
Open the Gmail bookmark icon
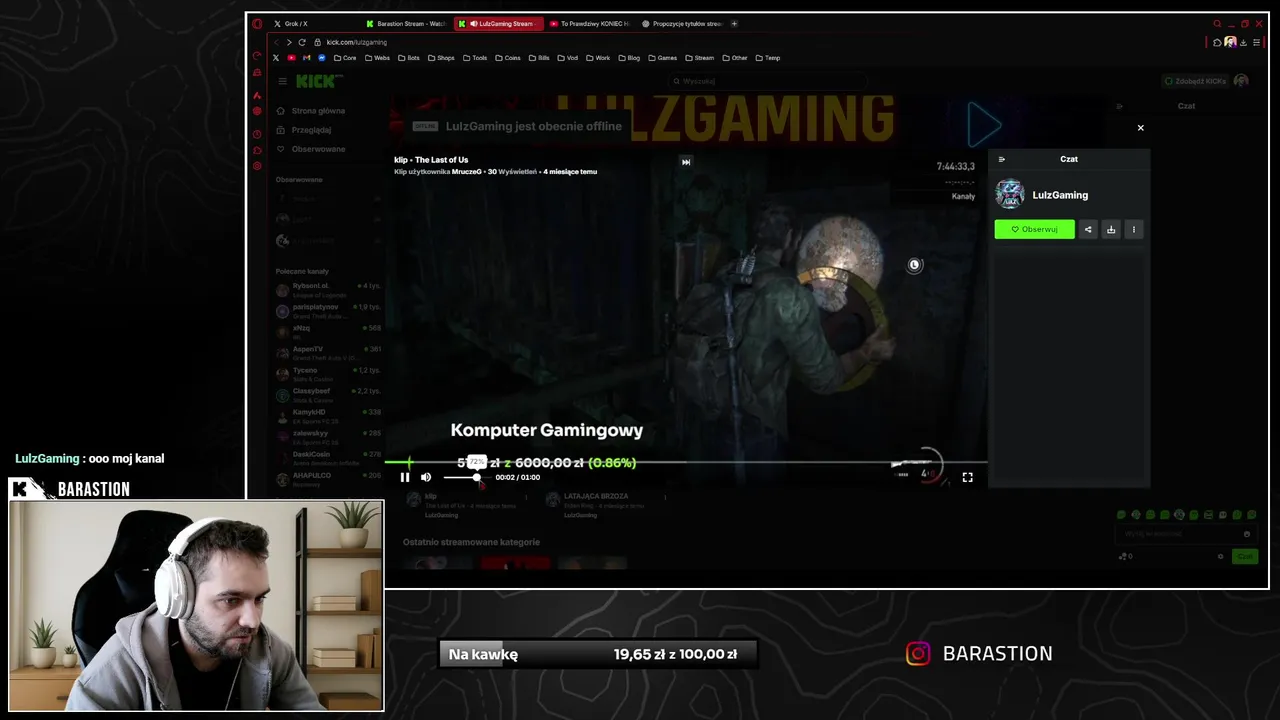point(306,58)
